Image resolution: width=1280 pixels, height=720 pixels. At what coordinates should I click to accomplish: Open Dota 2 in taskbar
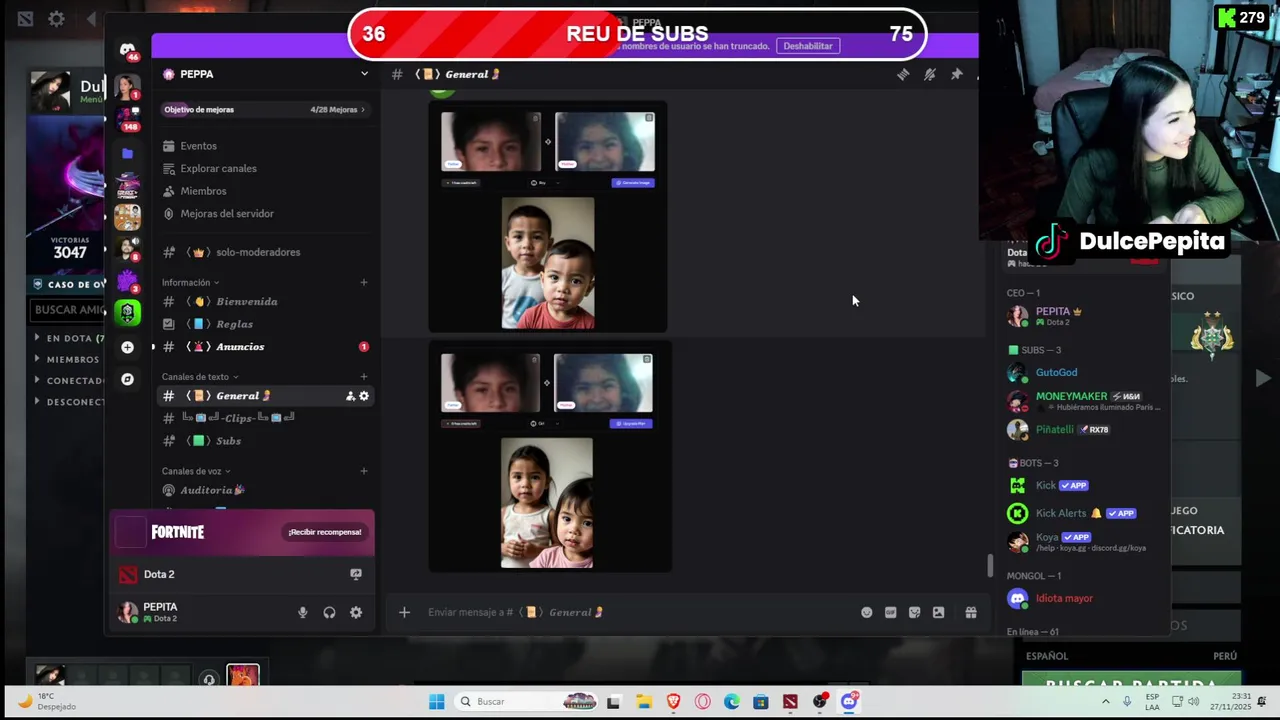click(x=790, y=702)
